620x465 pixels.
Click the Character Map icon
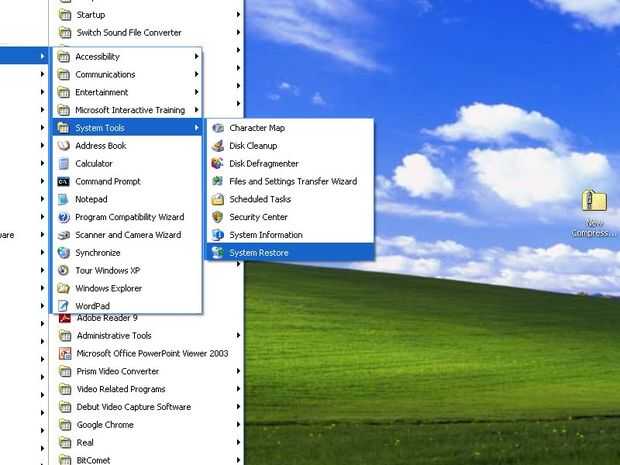217,128
